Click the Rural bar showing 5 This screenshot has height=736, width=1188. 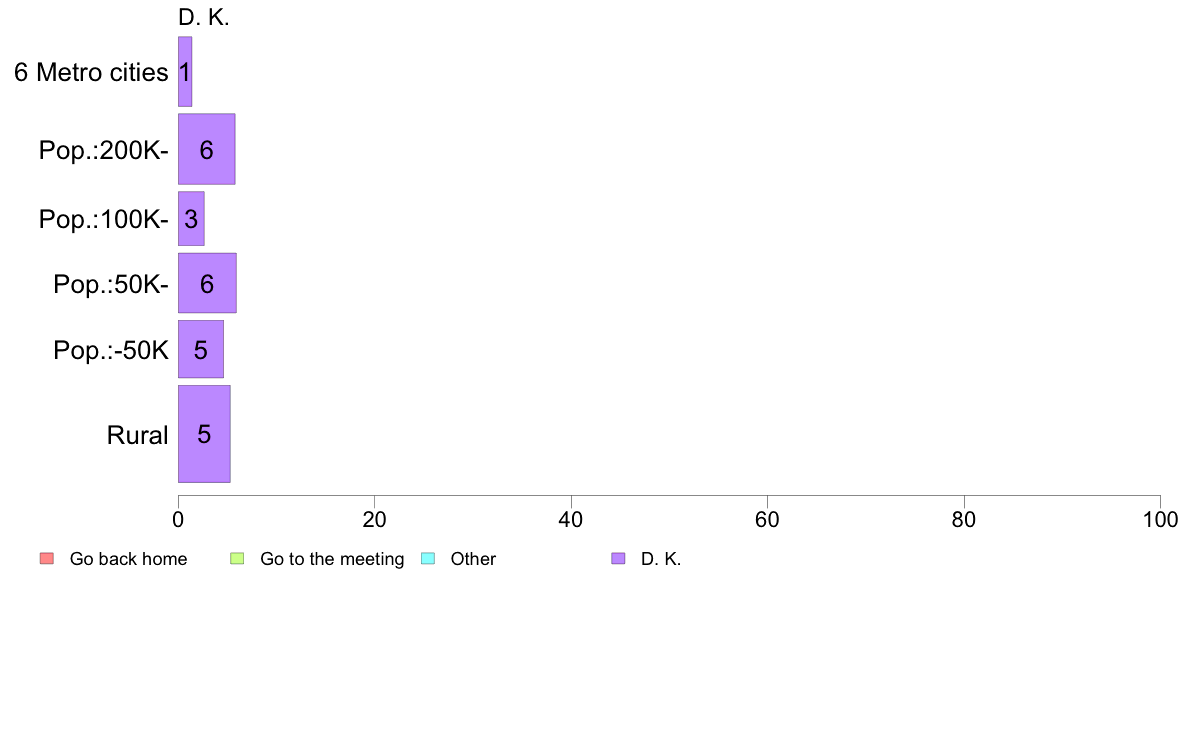coord(204,434)
